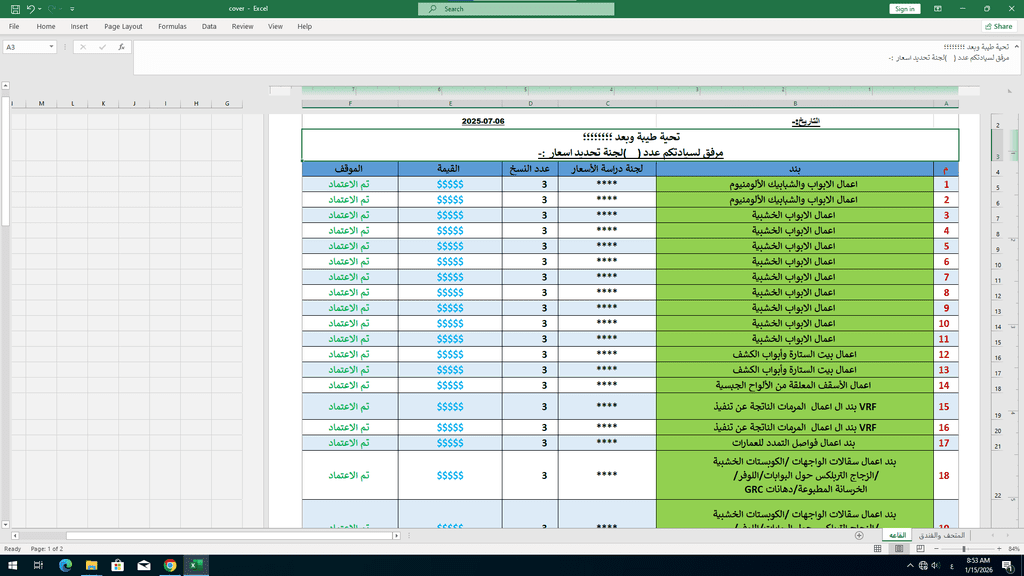
Task: Open the Page Layout ribbon tab
Action: coord(123,27)
